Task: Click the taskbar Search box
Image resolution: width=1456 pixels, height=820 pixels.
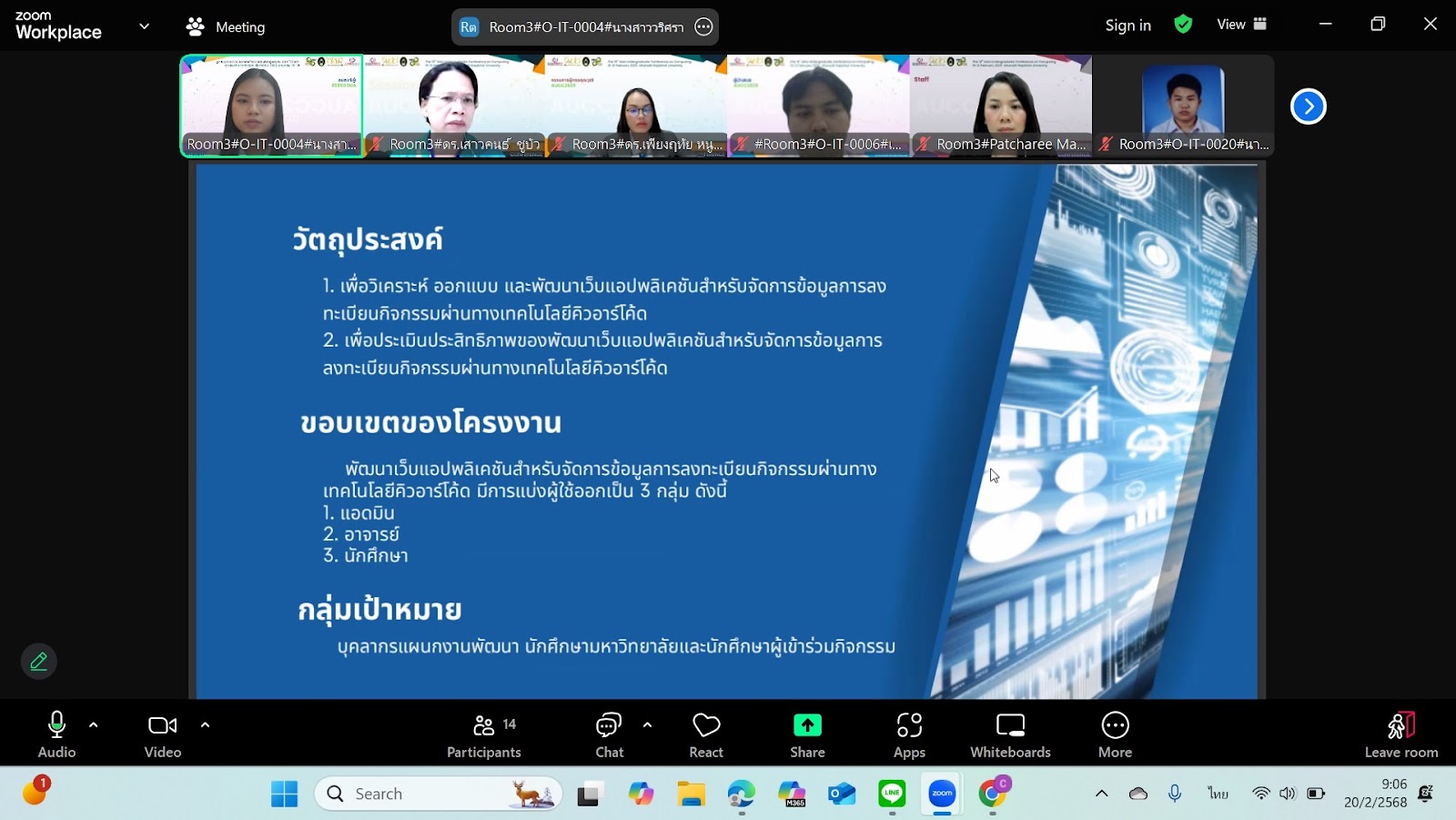Action: pyautogui.click(x=439, y=794)
